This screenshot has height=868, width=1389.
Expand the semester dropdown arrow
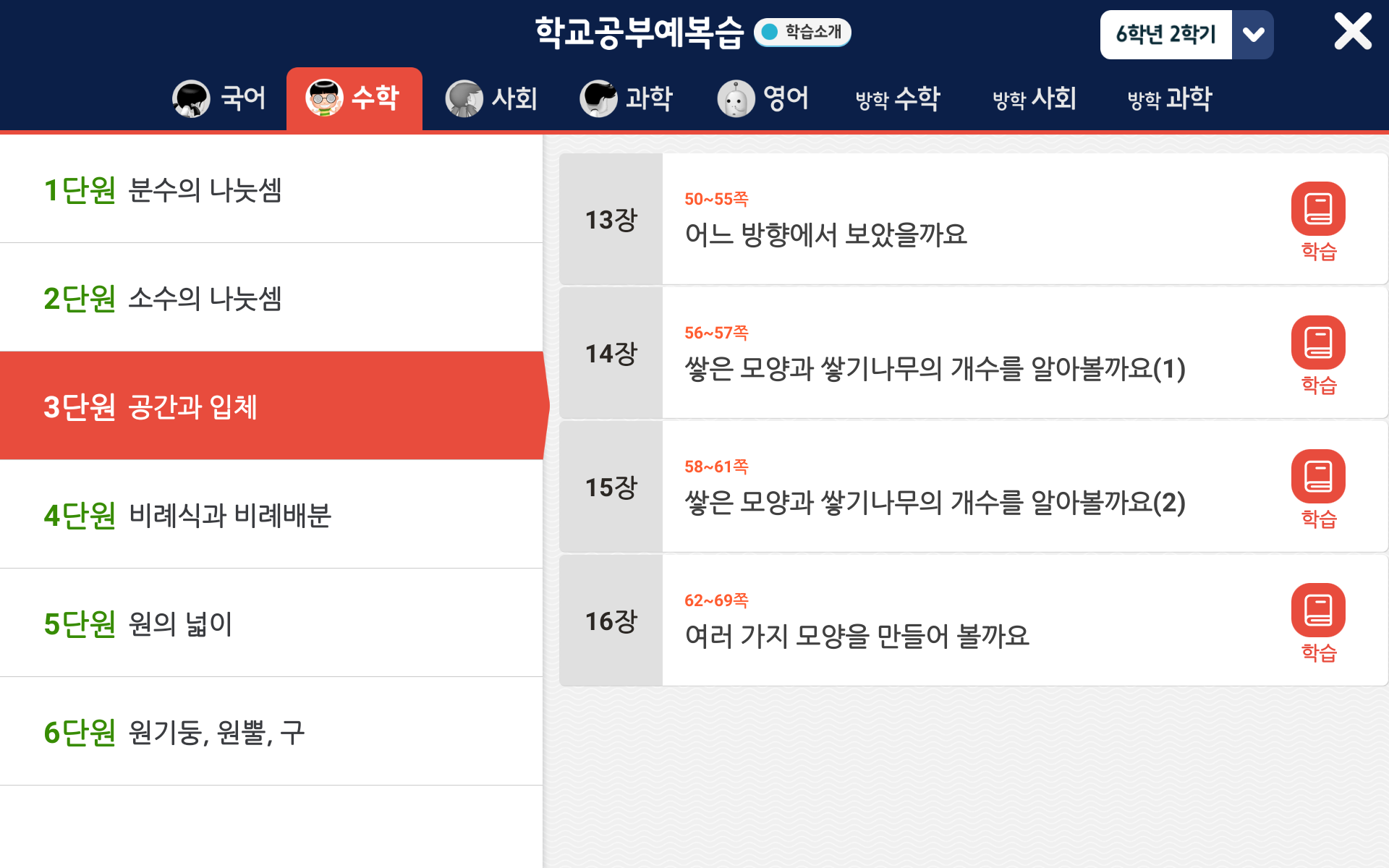[x=1253, y=35]
